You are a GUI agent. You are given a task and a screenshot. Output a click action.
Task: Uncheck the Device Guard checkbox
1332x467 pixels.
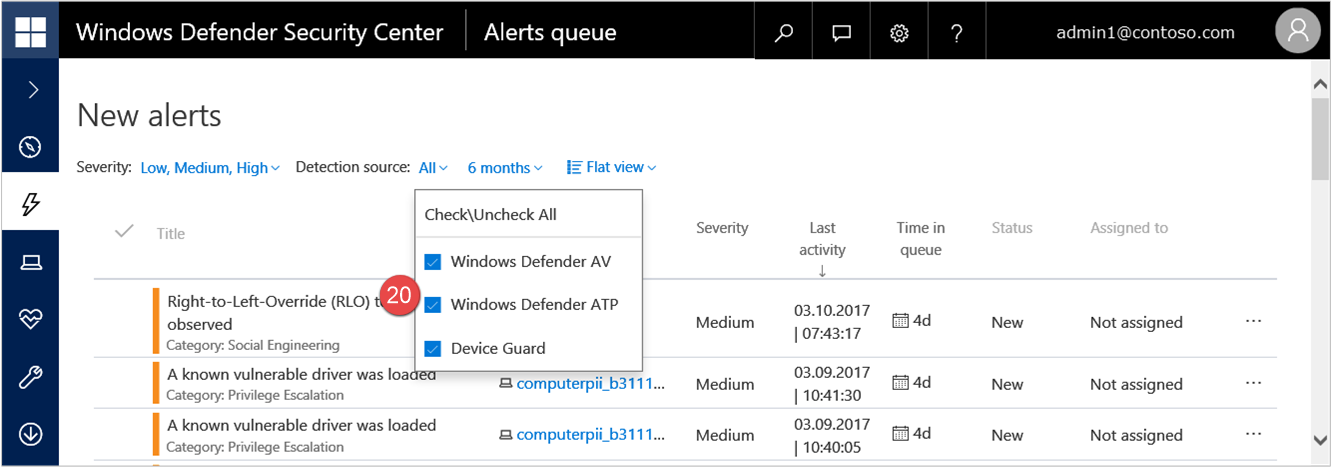[433, 349]
